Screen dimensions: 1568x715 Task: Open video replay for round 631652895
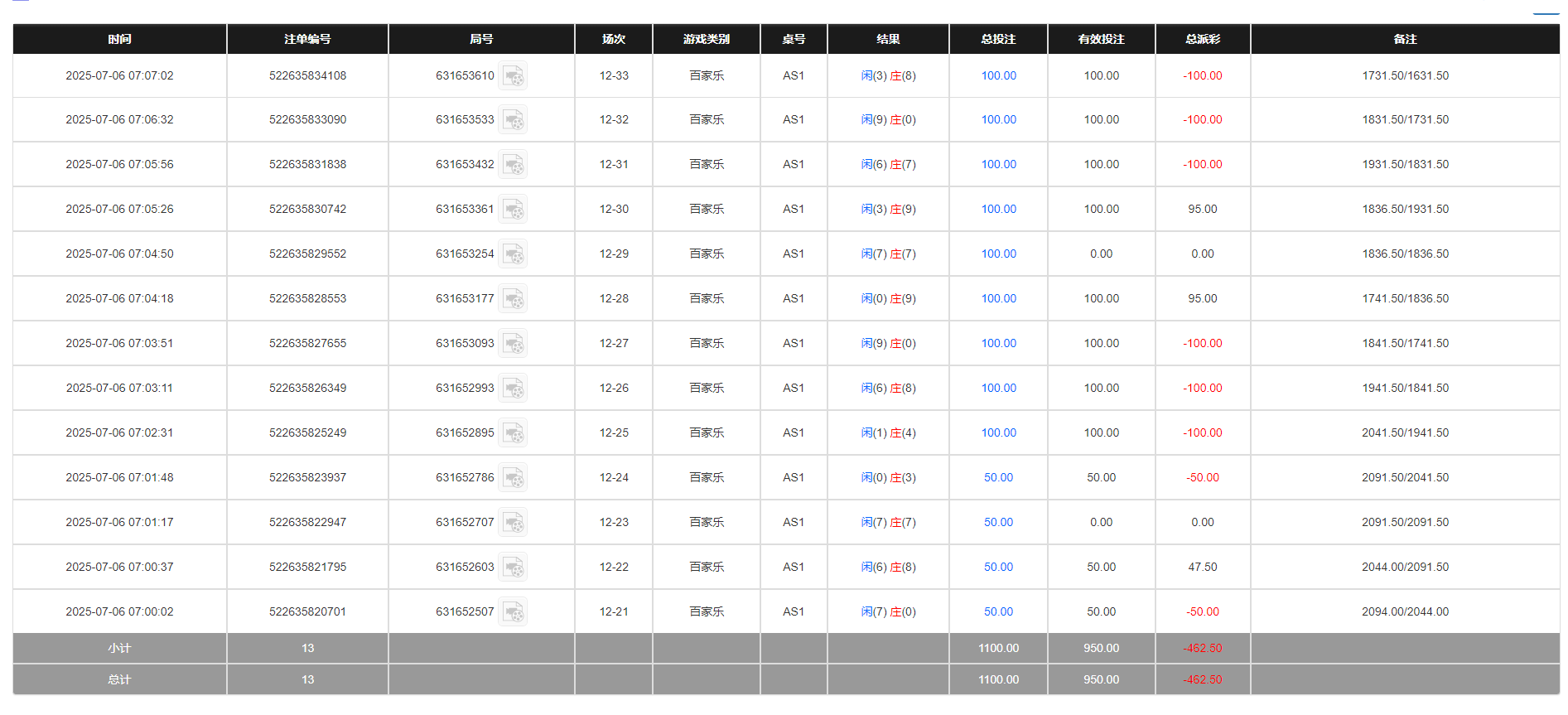tap(513, 433)
